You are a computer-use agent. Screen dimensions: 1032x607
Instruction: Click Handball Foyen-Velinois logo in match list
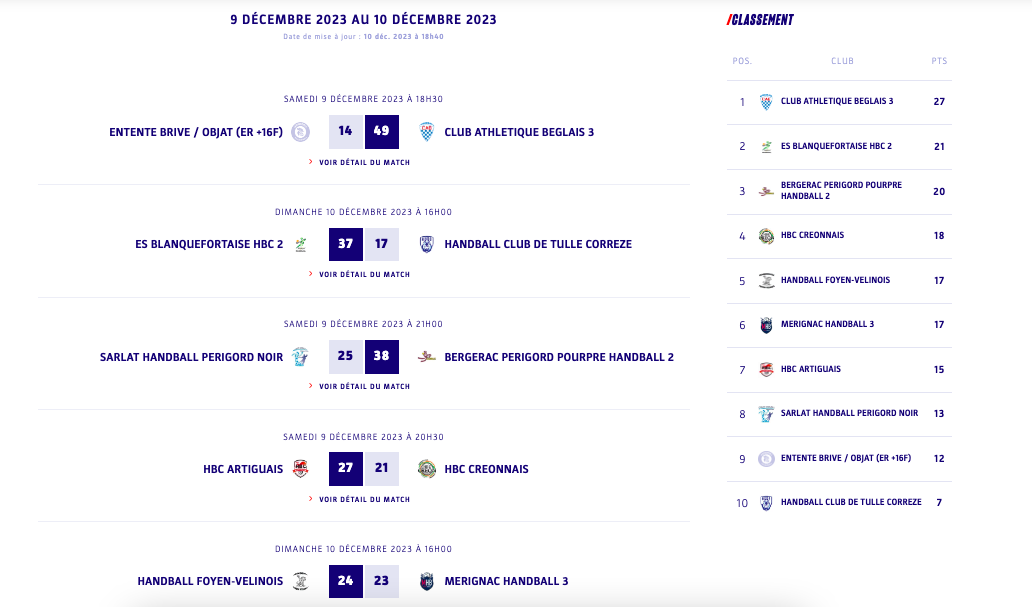[301, 581]
